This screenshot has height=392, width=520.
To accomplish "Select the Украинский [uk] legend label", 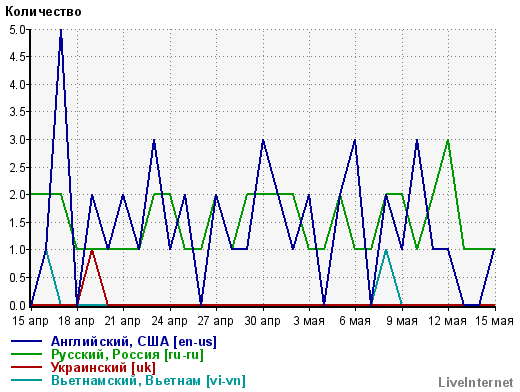I will click(103, 368).
